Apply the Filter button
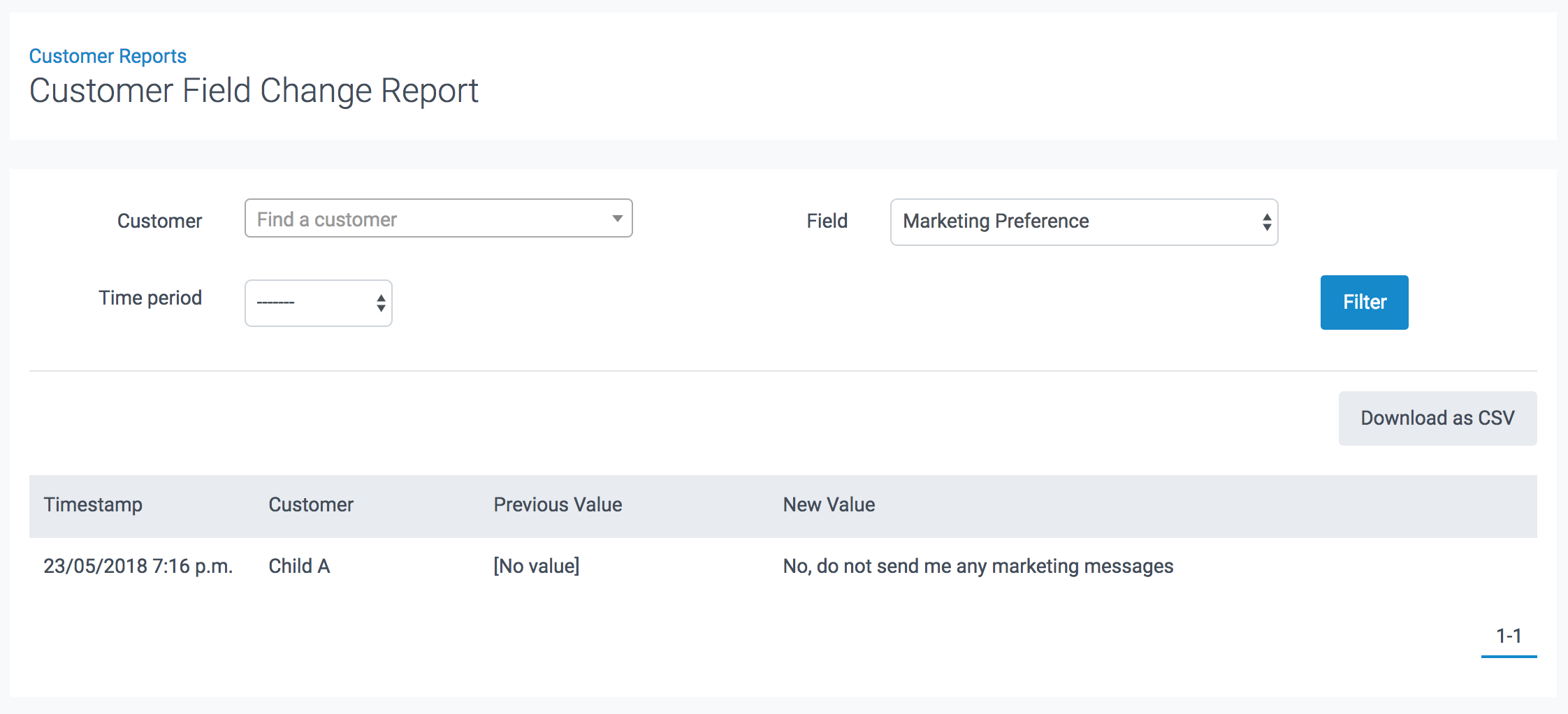This screenshot has height=714, width=1568. click(x=1363, y=302)
